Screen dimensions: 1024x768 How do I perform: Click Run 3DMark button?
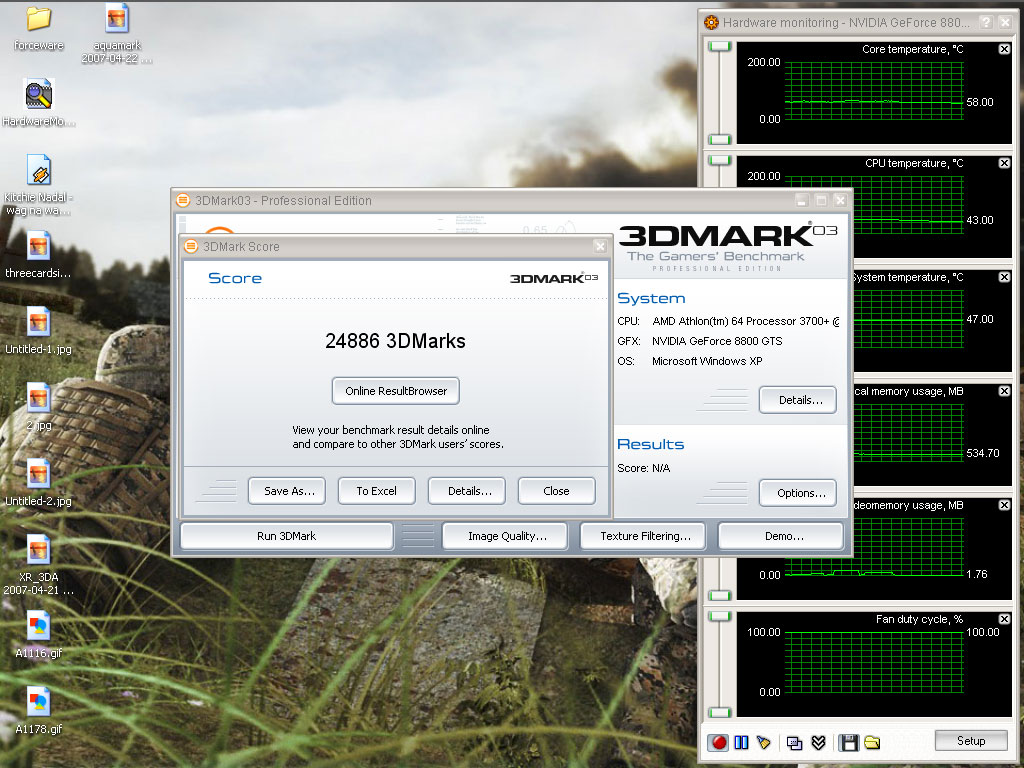pos(287,536)
